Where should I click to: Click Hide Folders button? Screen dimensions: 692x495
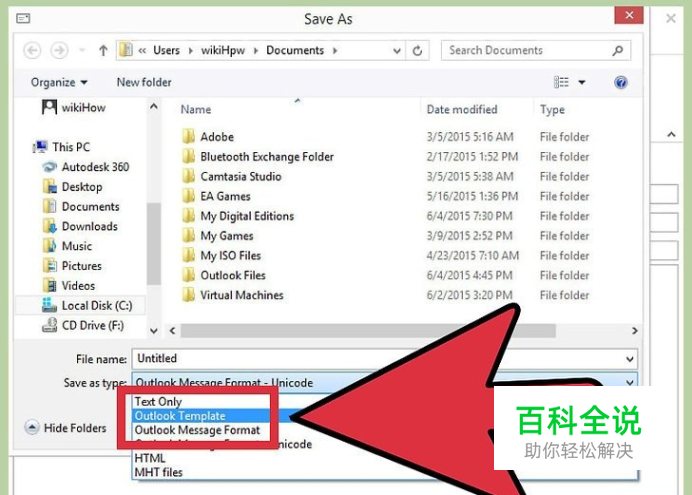click(66, 428)
